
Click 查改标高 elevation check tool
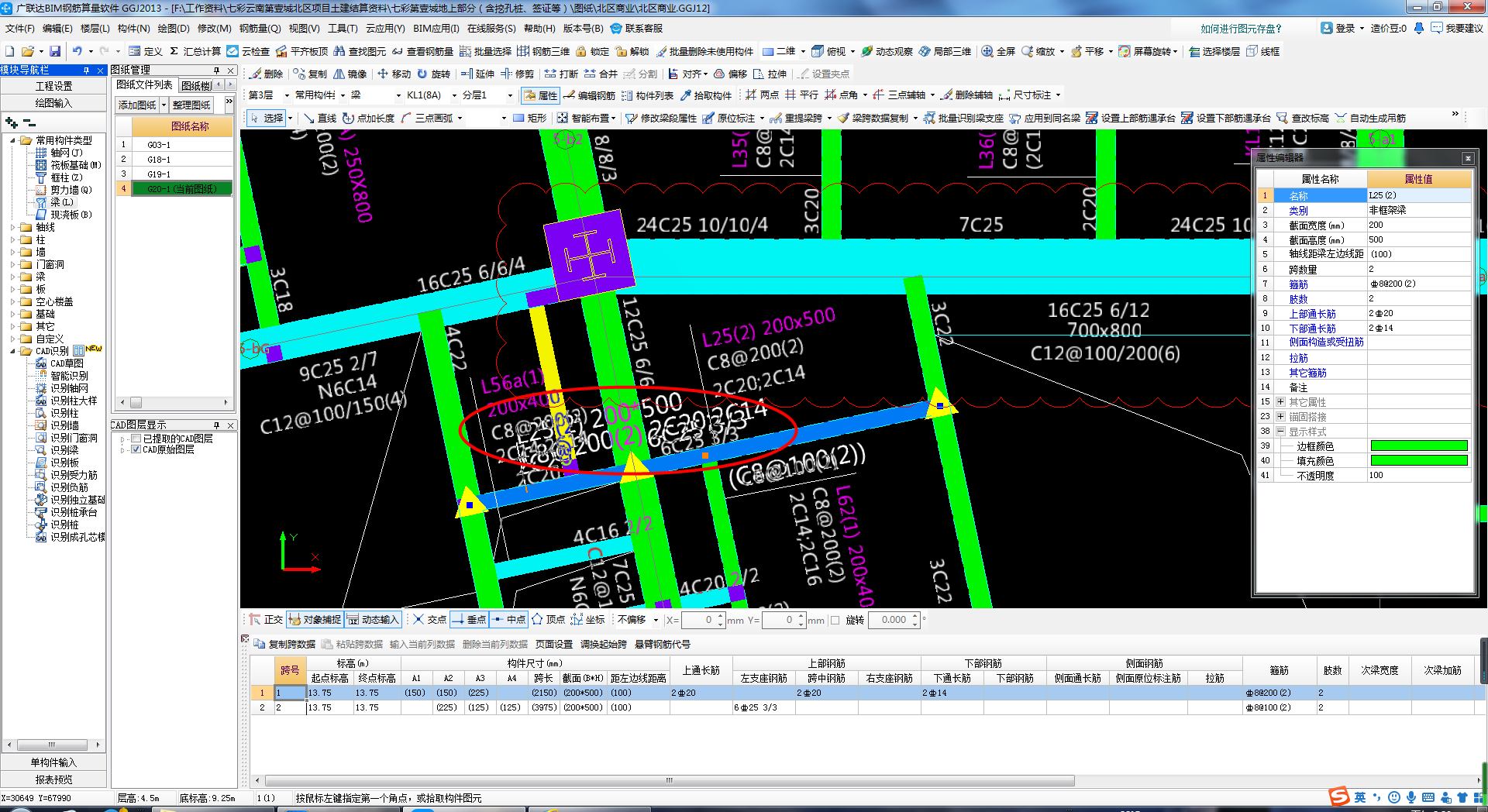(1303, 118)
